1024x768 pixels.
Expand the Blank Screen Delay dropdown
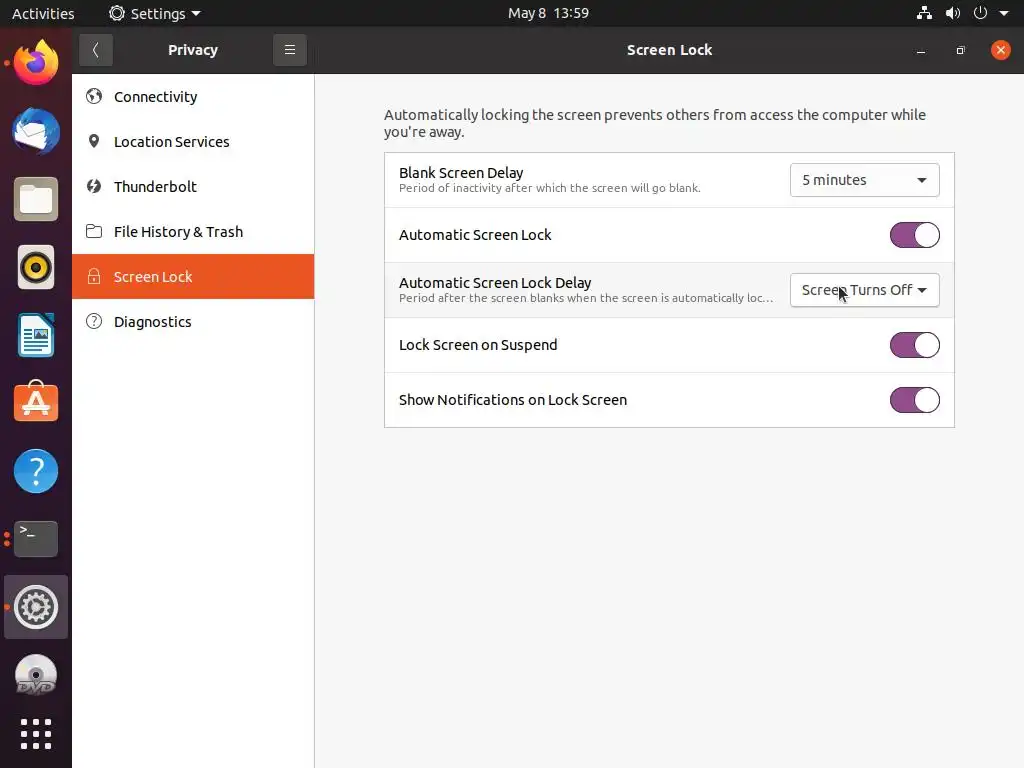864,180
